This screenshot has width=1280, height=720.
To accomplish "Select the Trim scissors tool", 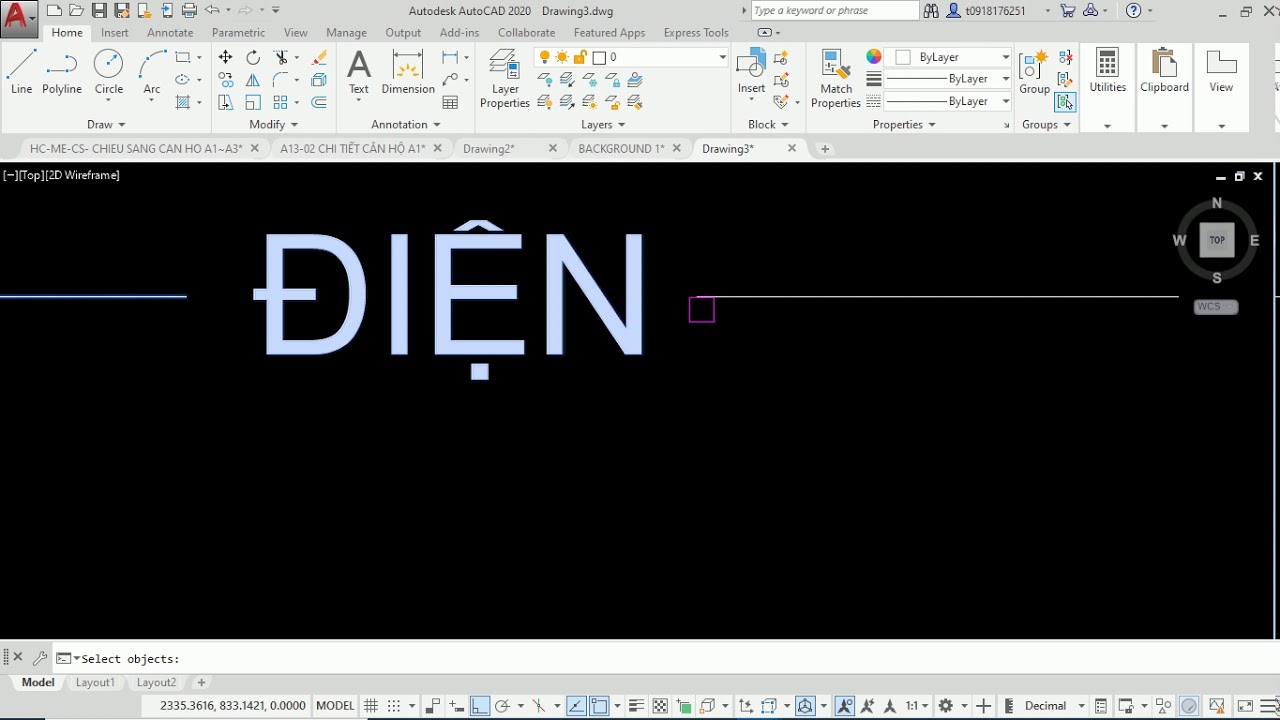I will (x=281, y=57).
